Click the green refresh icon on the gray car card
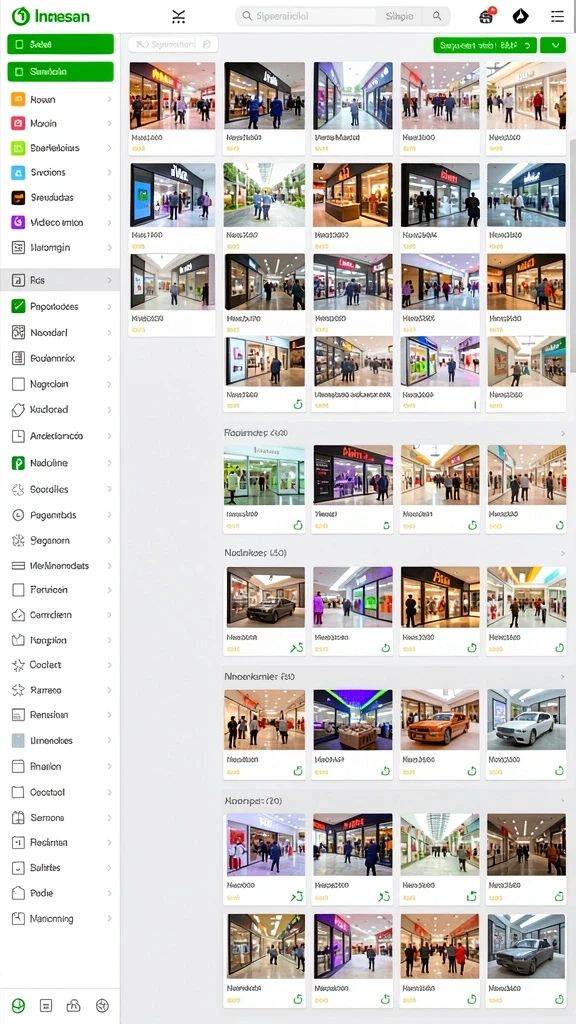This screenshot has width=576, height=1024. coord(560,999)
